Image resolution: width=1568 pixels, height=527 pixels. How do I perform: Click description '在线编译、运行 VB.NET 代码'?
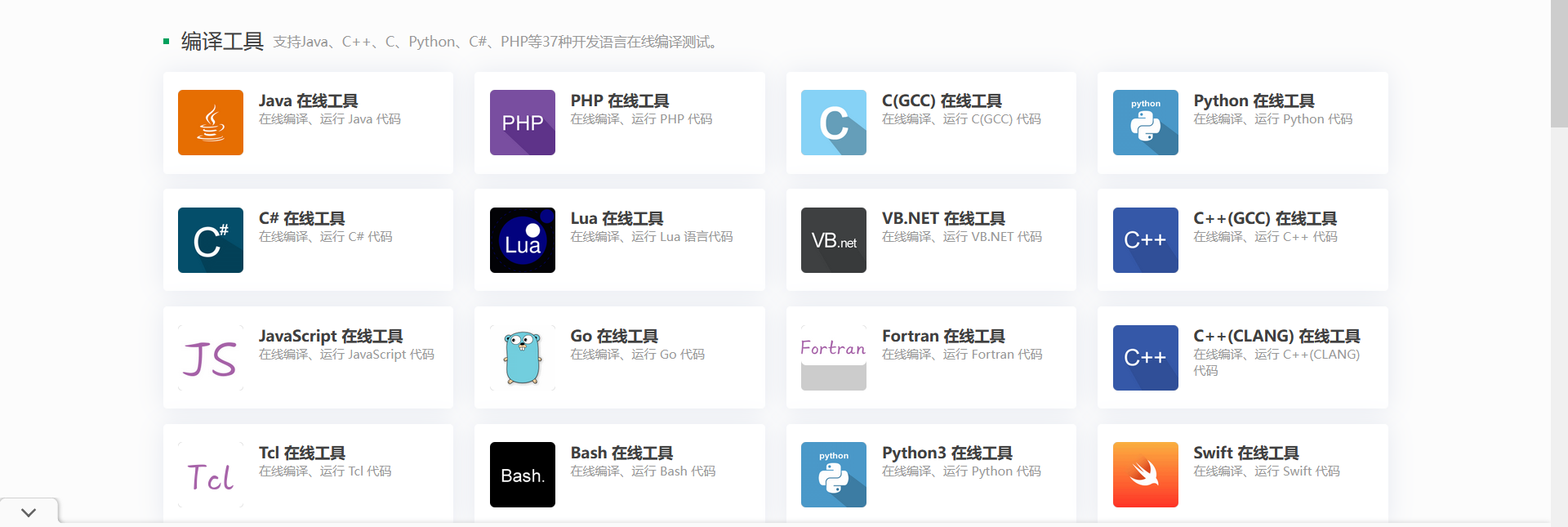pos(962,237)
